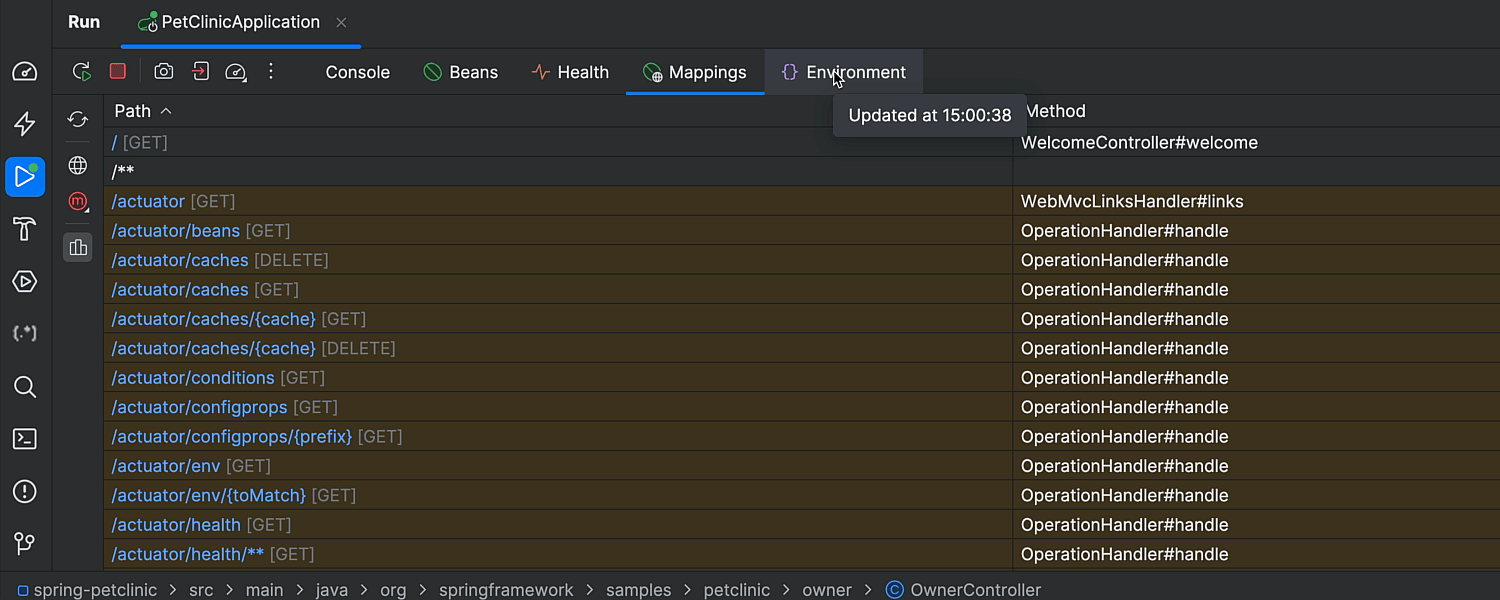Click the refresh mappings icon
The height and width of the screenshot is (600, 1500).
pyautogui.click(x=78, y=120)
